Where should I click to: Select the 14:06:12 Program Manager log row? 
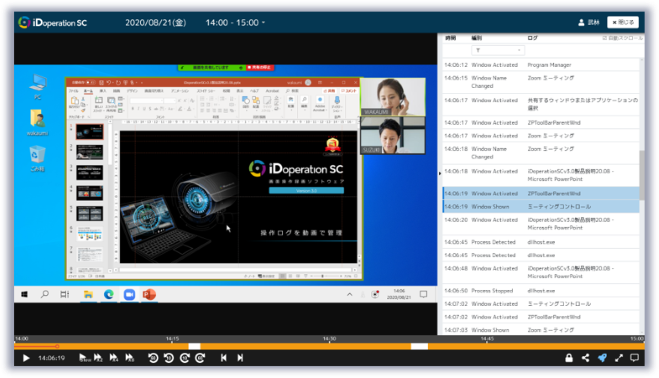pos(541,65)
